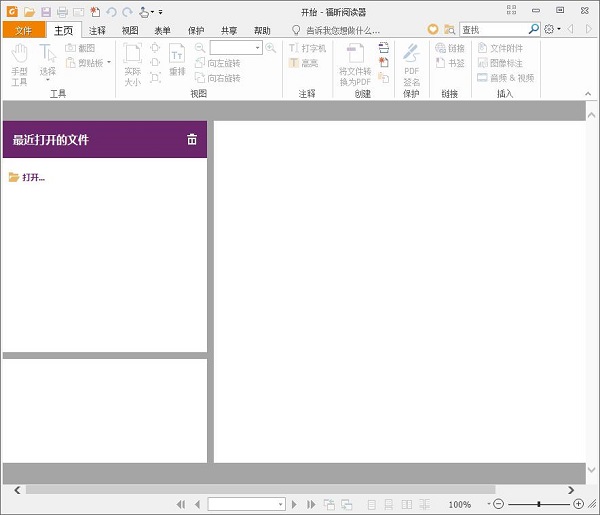Select continuous page view icon in status bar

[388, 504]
